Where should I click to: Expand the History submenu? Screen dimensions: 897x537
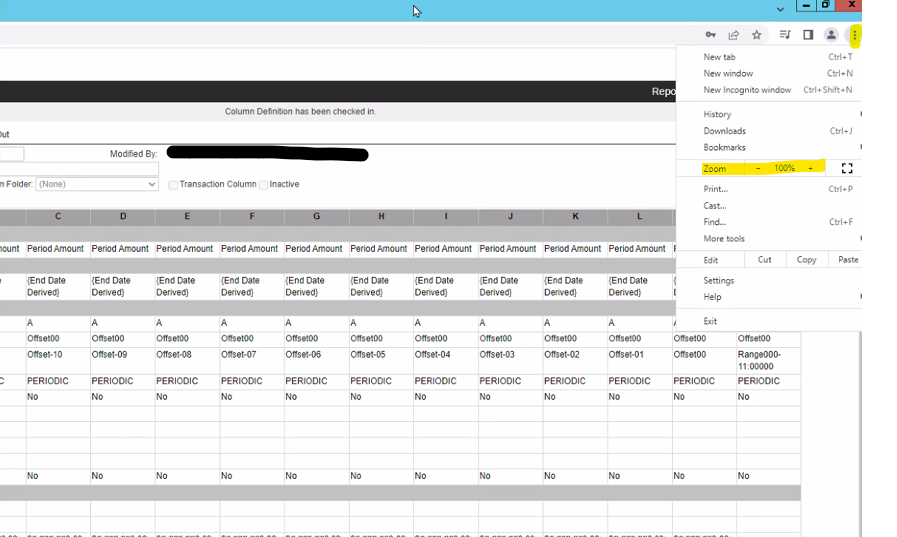pyautogui.click(x=769, y=114)
